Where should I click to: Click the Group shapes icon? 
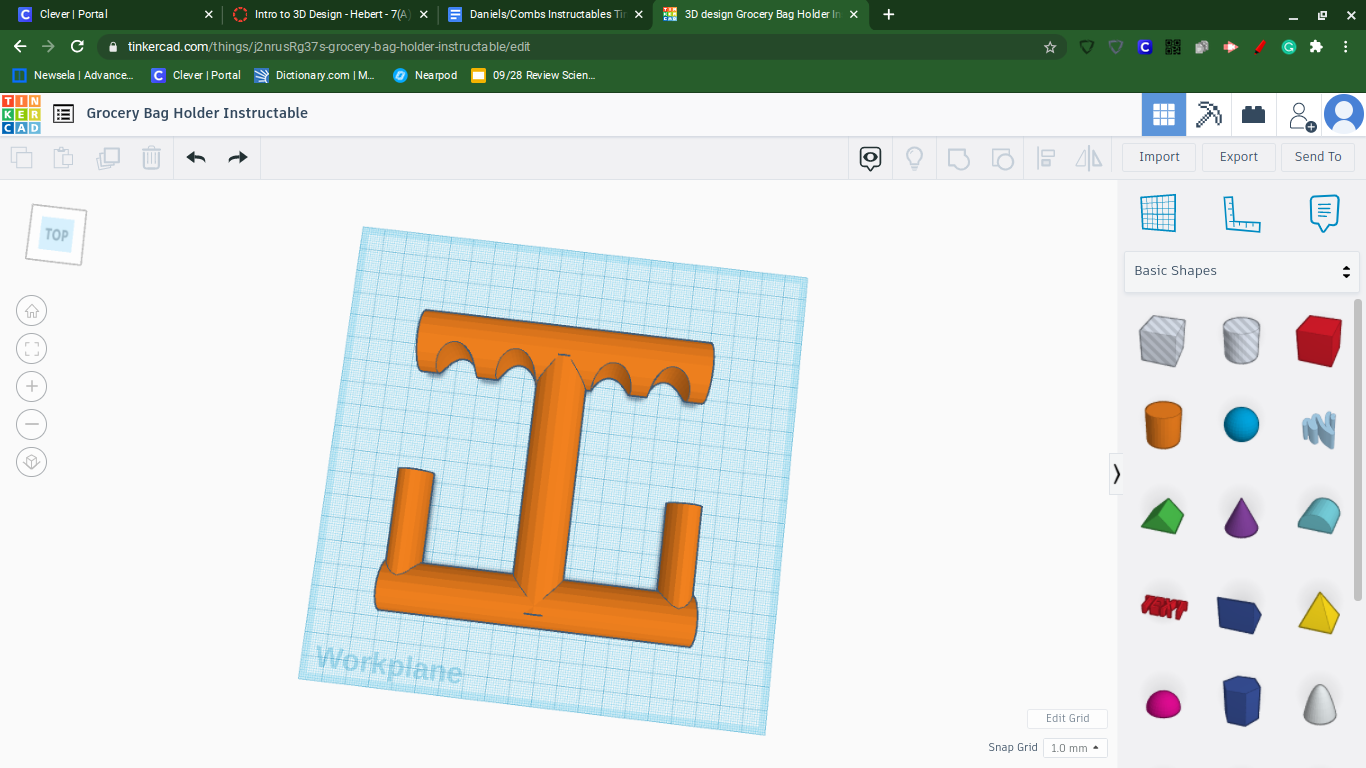click(x=958, y=158)
